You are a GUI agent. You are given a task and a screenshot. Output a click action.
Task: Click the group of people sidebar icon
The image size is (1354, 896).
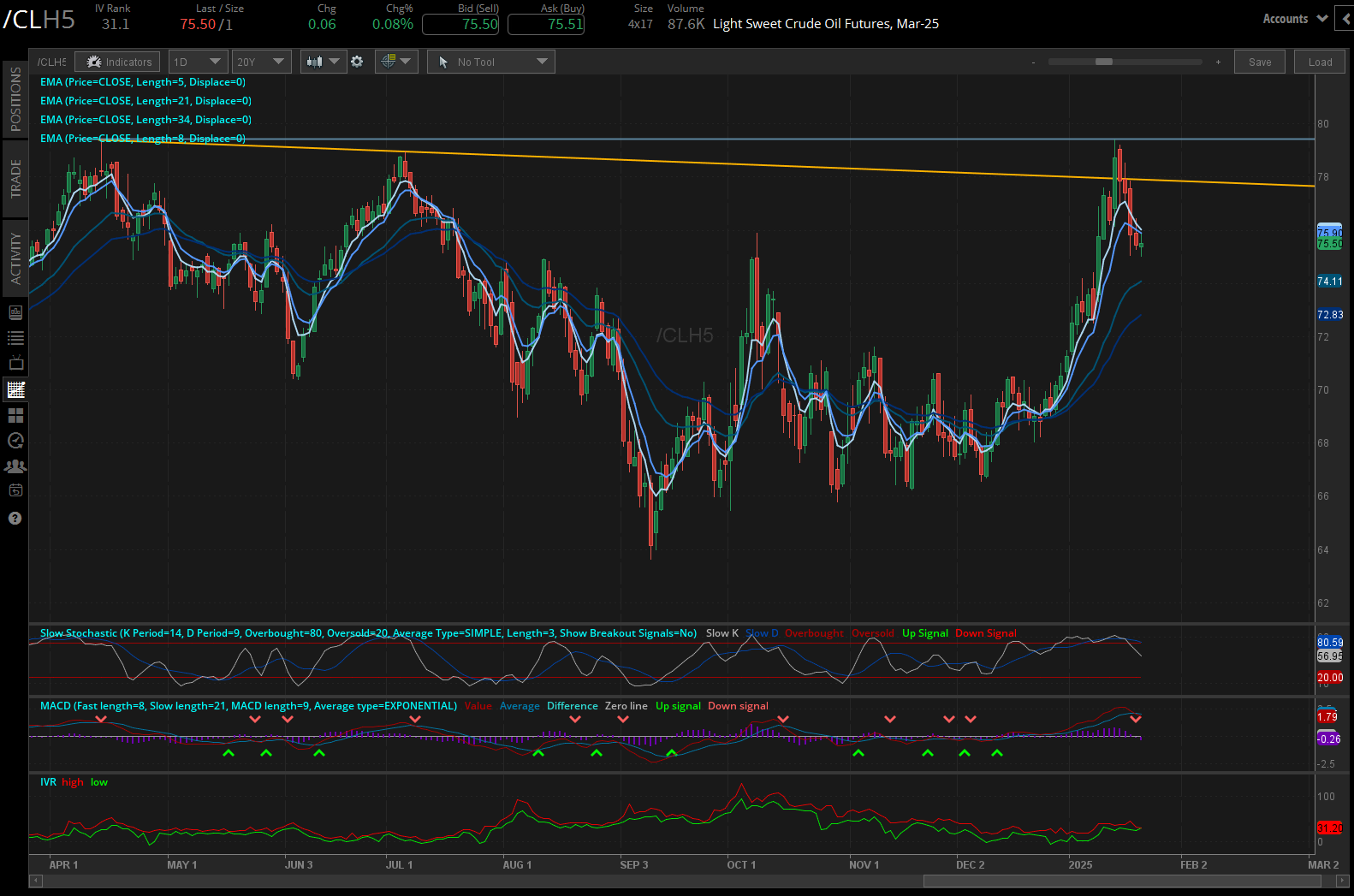[x=15, y=466]
